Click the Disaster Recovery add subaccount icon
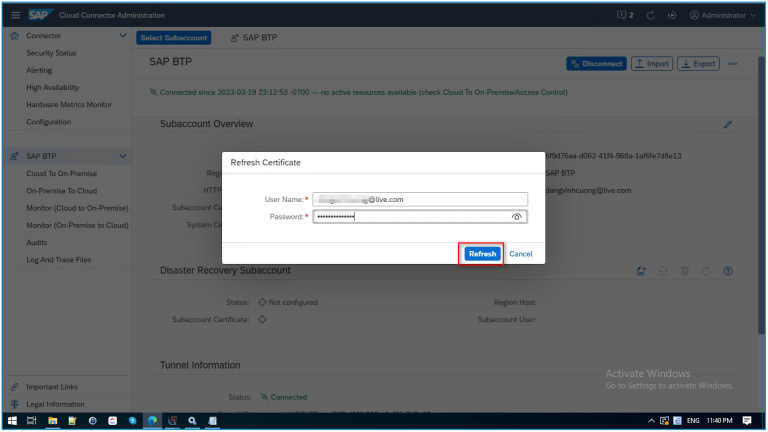 click(x=641, y=271)
